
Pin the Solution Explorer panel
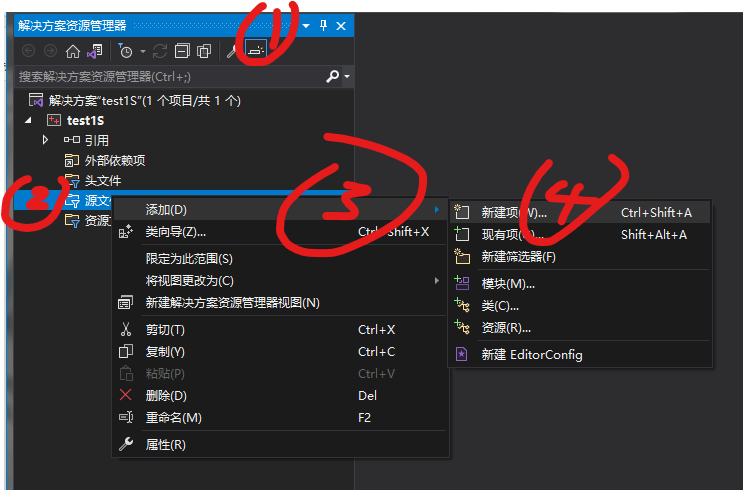323,26
